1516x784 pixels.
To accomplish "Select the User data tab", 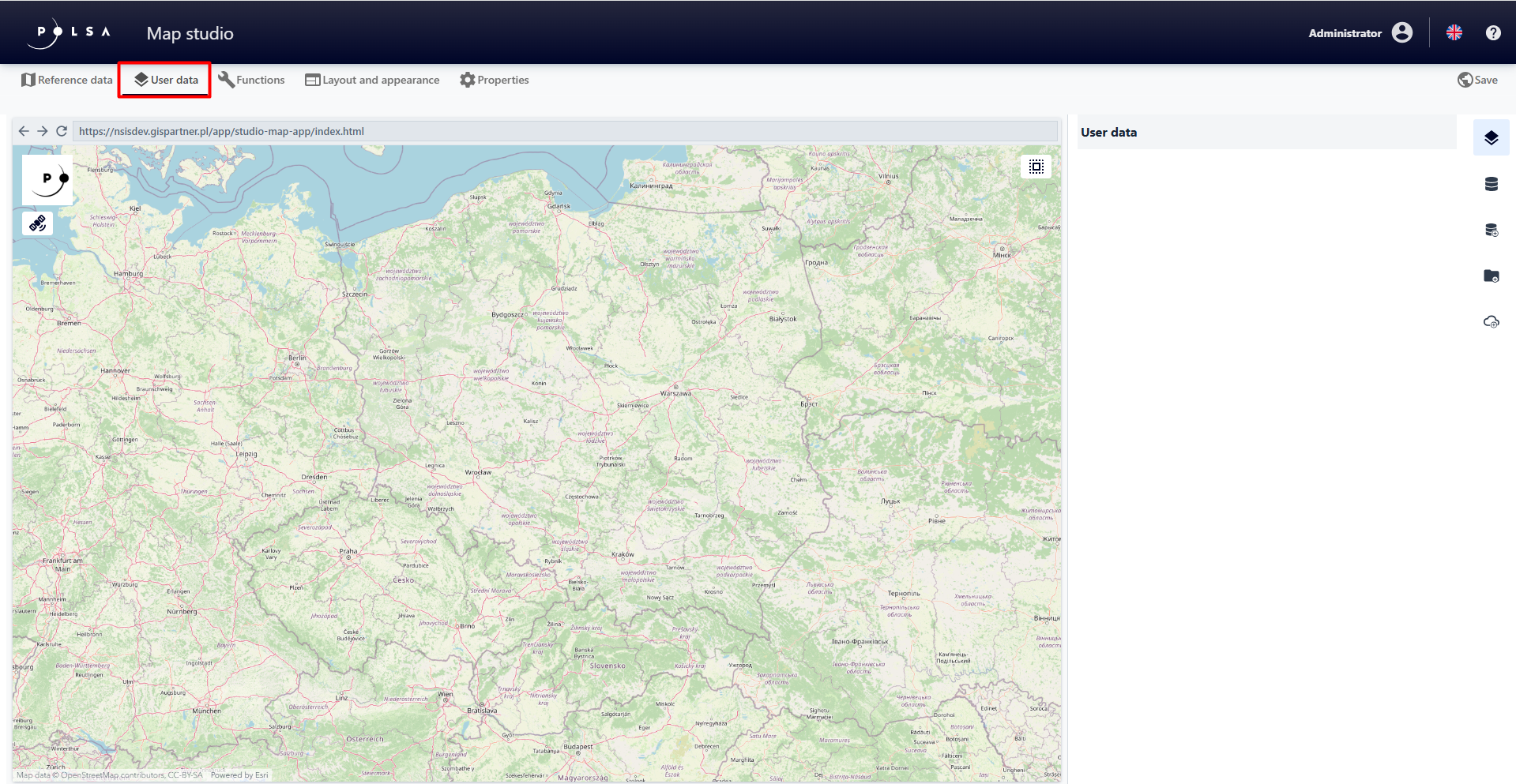I will pyautogui.click(x=165, y=80).
